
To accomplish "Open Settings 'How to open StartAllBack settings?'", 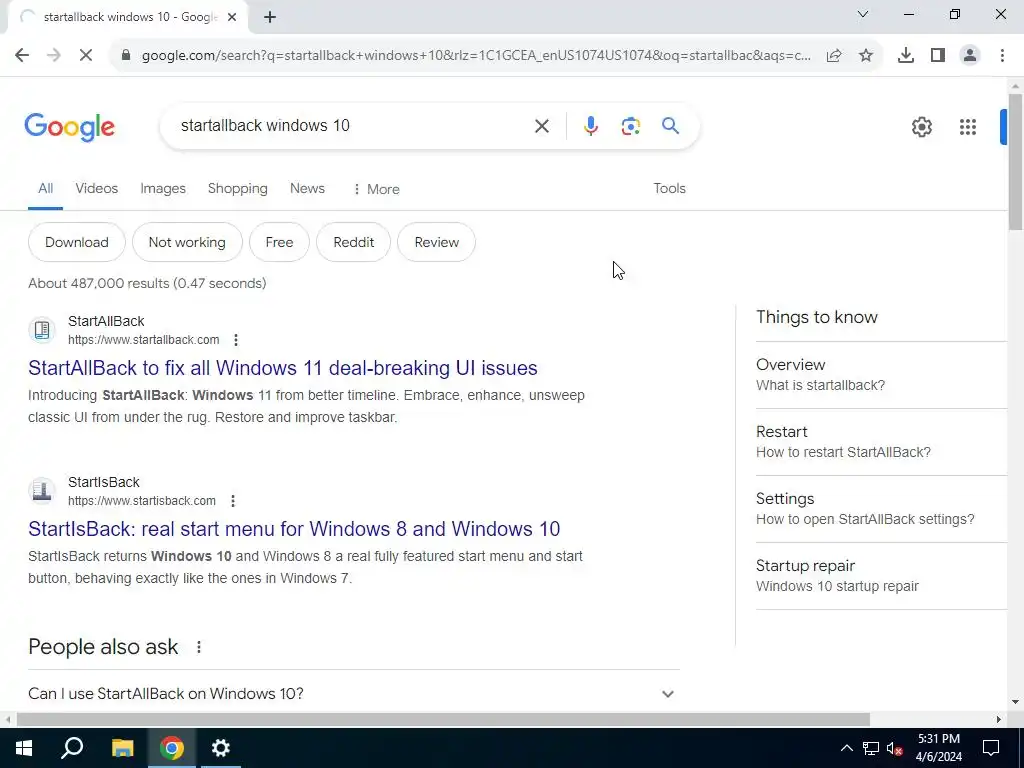I will point(881,509).
